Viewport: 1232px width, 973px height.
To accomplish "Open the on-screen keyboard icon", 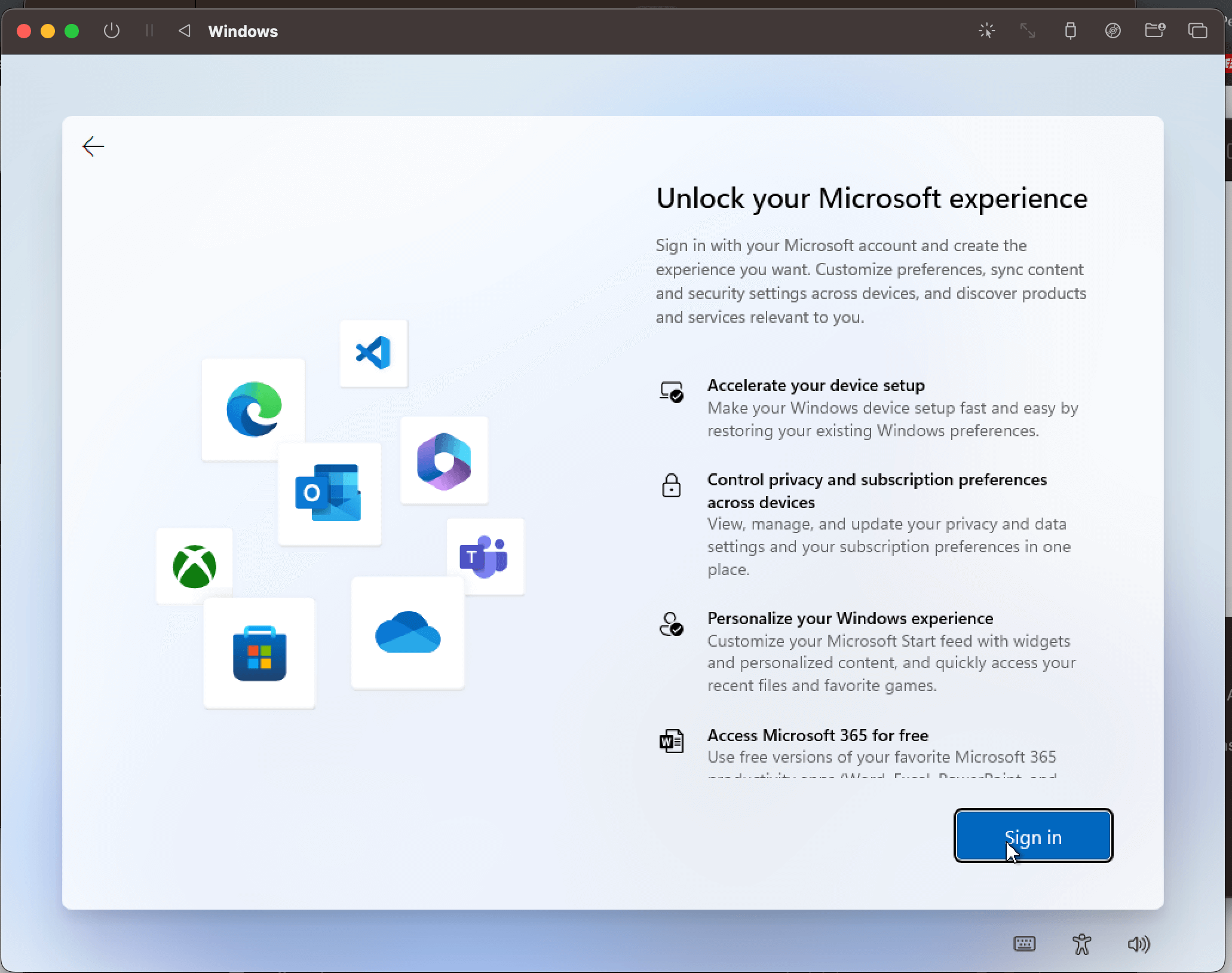I will click(1024, 944).
